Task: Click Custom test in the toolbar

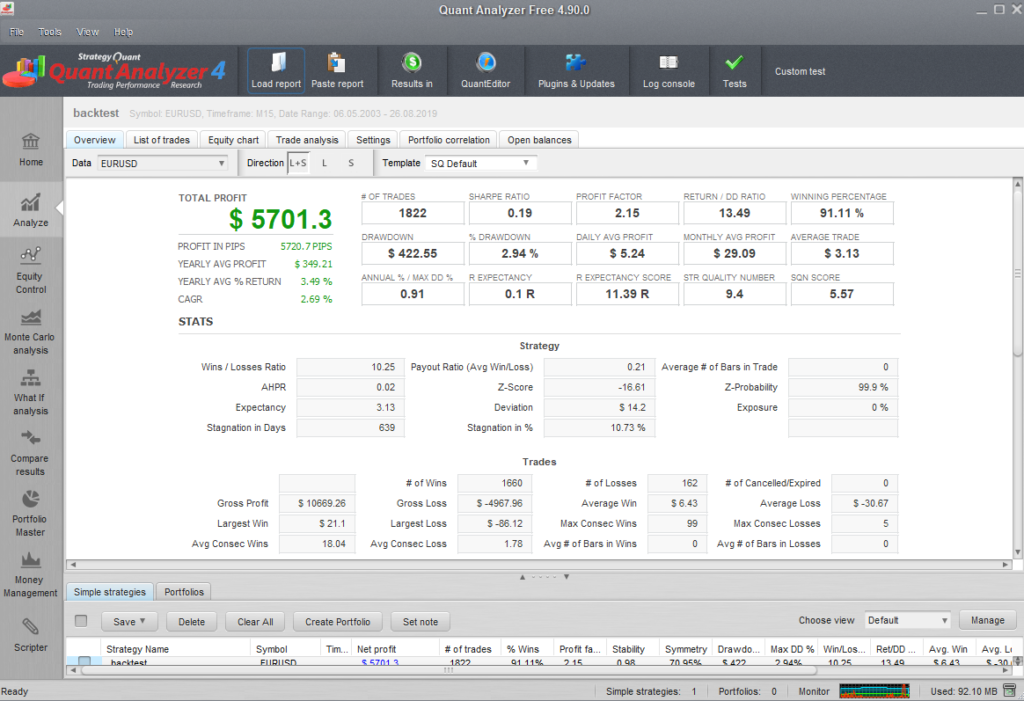Action: (800, 71)
